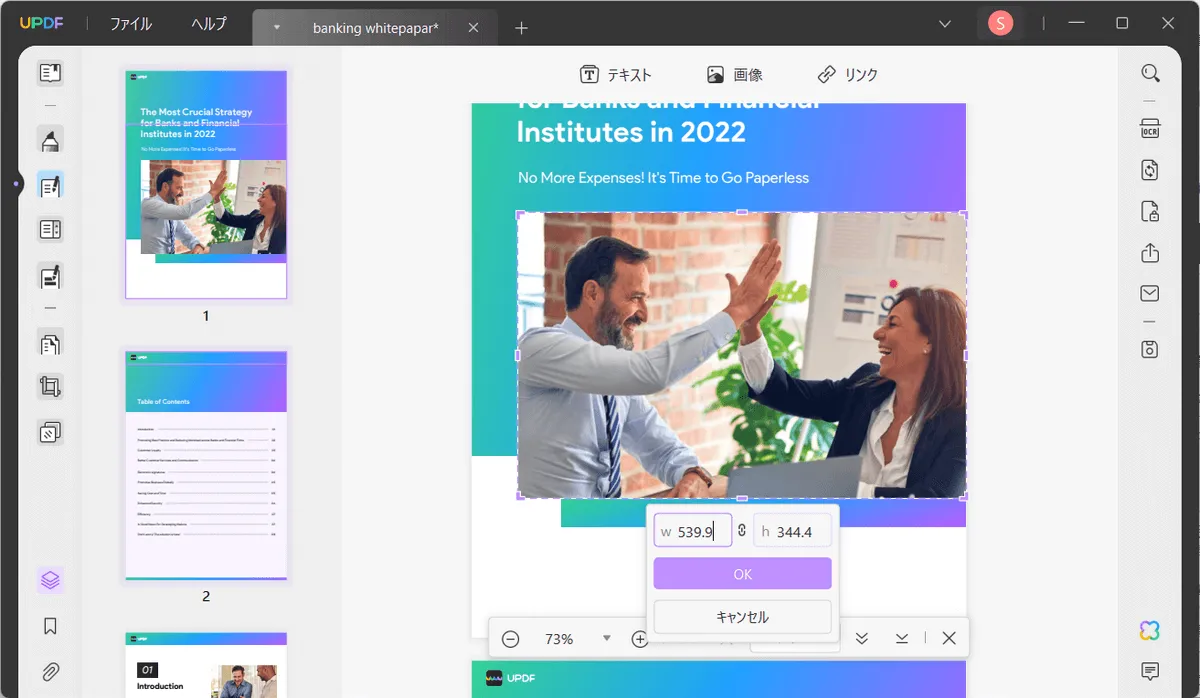Click the 73% zoom value
Viewport: 1200px width, 698px height.
(x=559, y=638)
